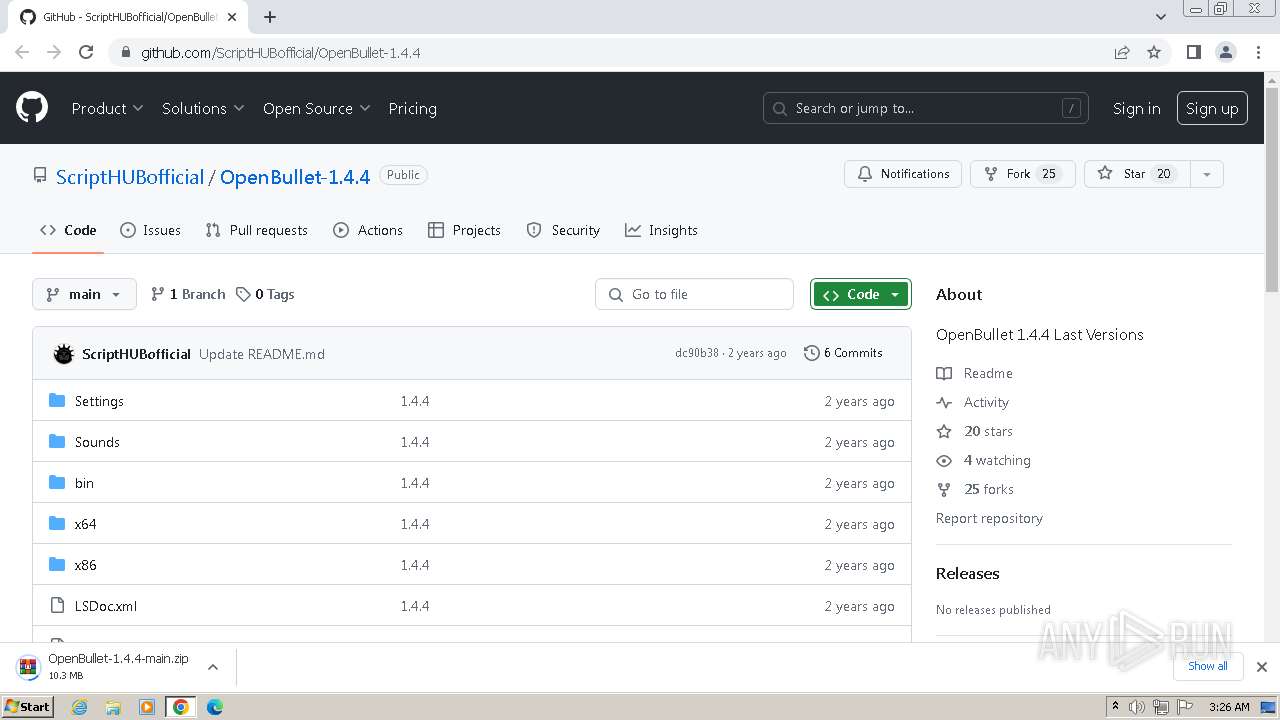
Task: Open the main branch selector dropdown
Action: pyautogui.click(x=84, y=294)
